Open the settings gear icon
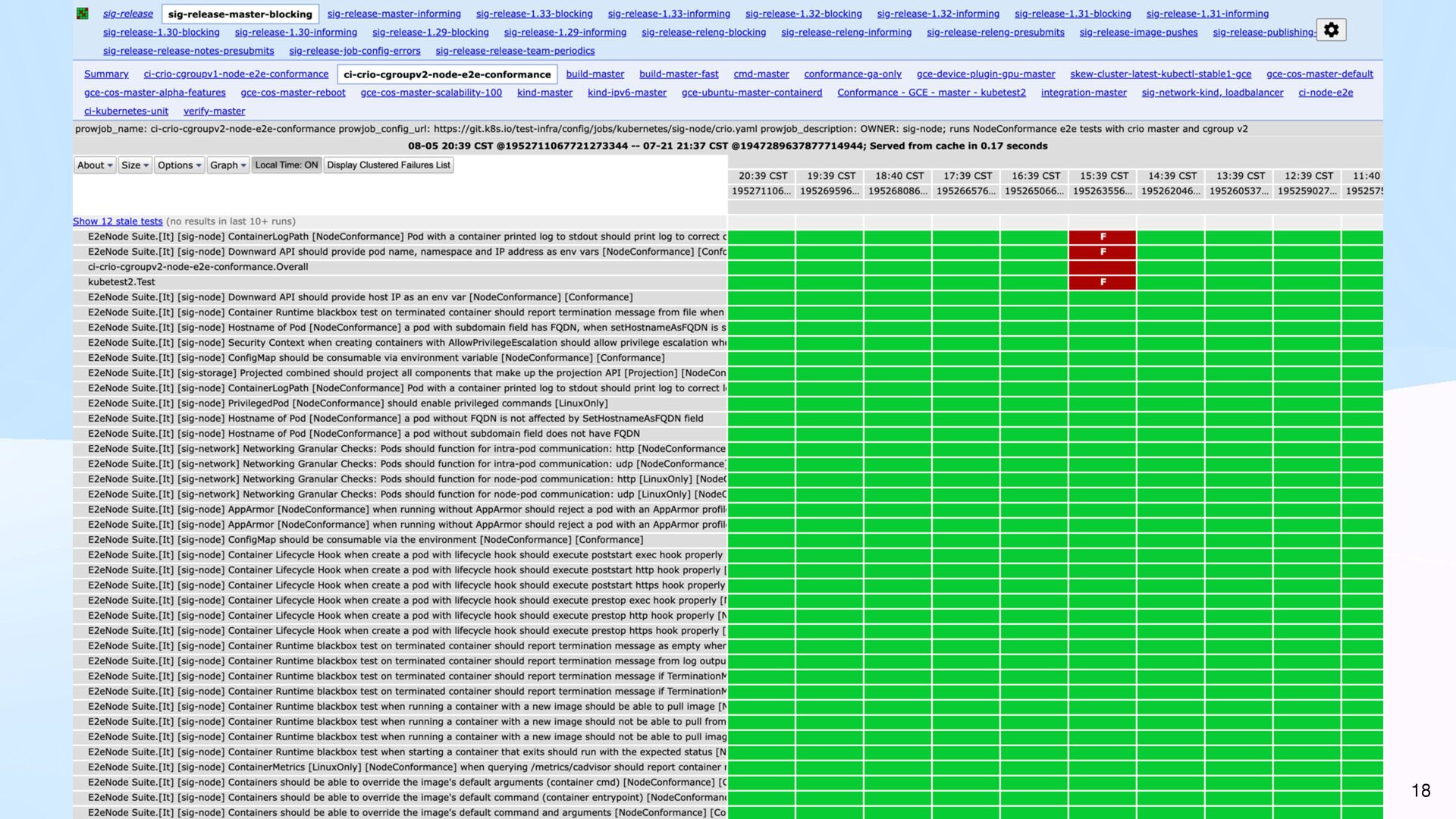The image size is (1456, 819). tap(1331, 30)
